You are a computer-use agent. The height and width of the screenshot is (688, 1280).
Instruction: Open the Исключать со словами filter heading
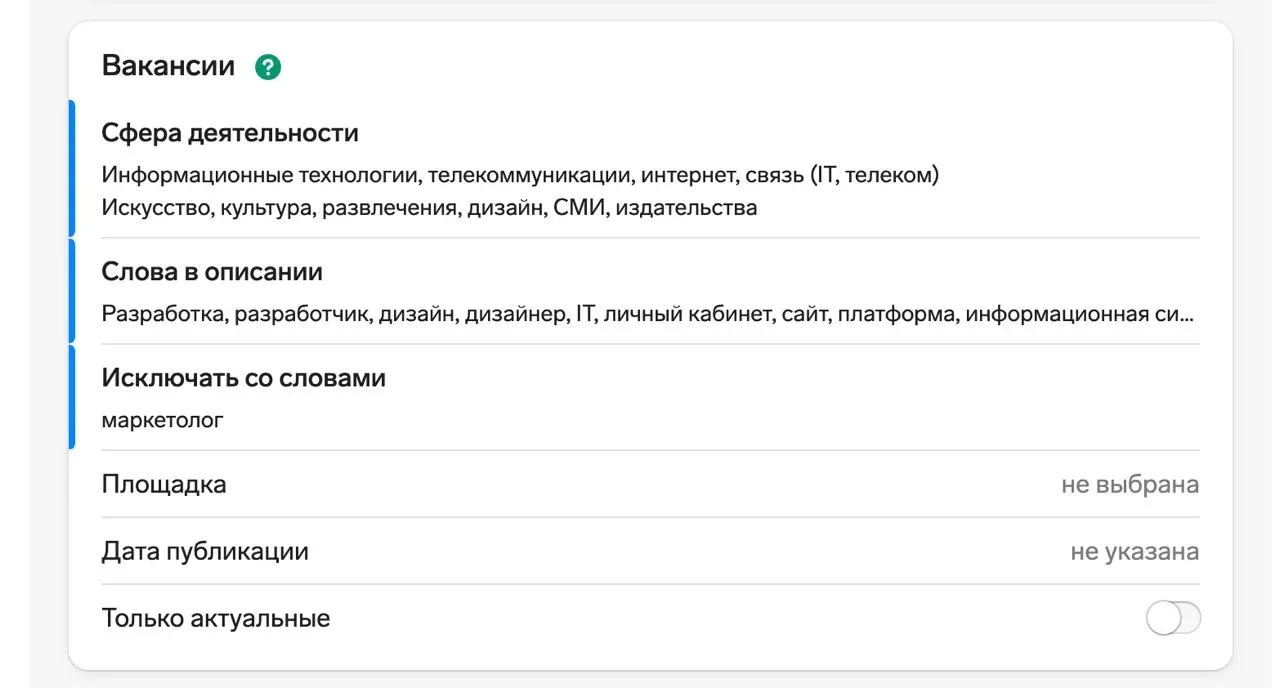[243, 378]
